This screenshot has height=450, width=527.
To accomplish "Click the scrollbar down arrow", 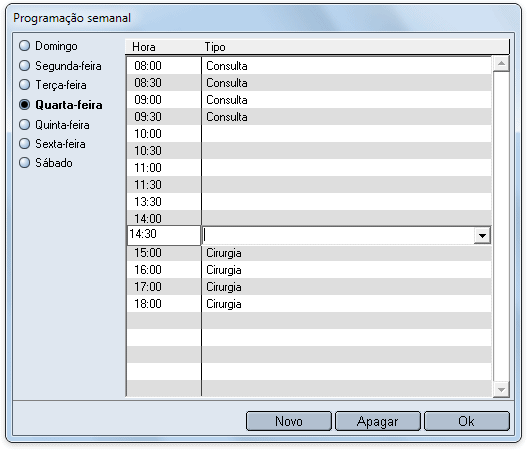I will click(x=501, y=390).
